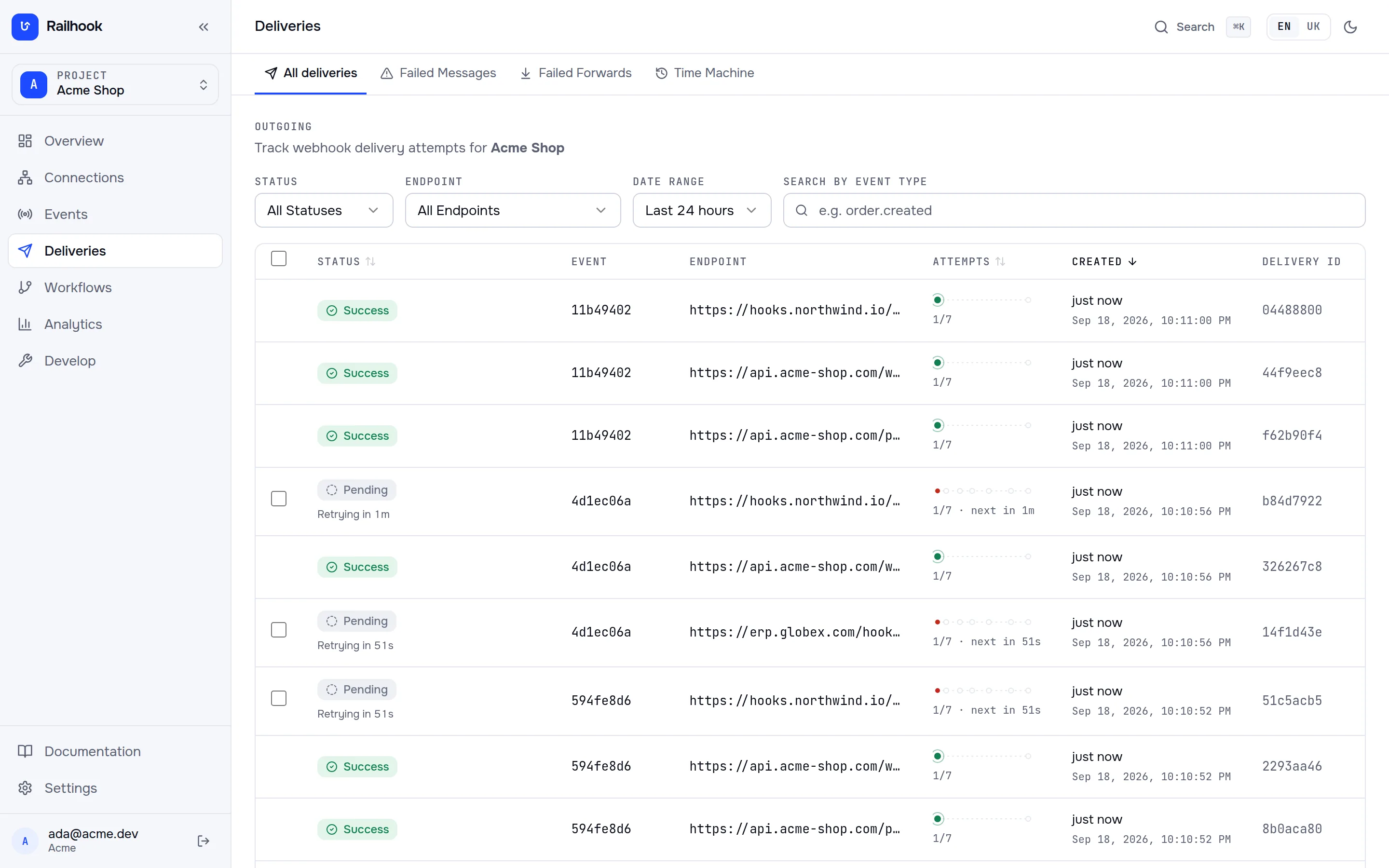
Task: Open the Overview page
Action: [115, 141]
